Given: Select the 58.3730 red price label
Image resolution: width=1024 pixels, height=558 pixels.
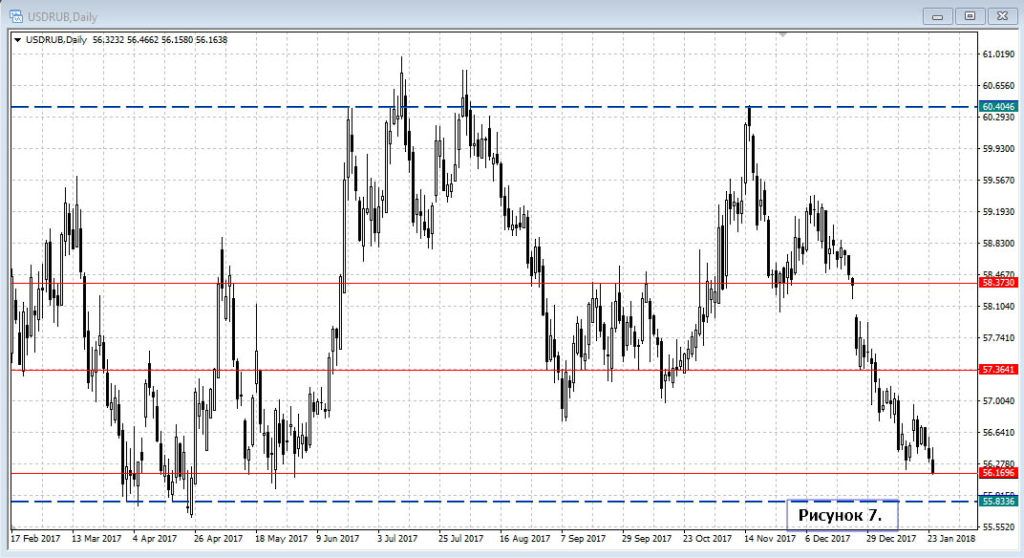Looking at the screenshot, I should (998, 283).
